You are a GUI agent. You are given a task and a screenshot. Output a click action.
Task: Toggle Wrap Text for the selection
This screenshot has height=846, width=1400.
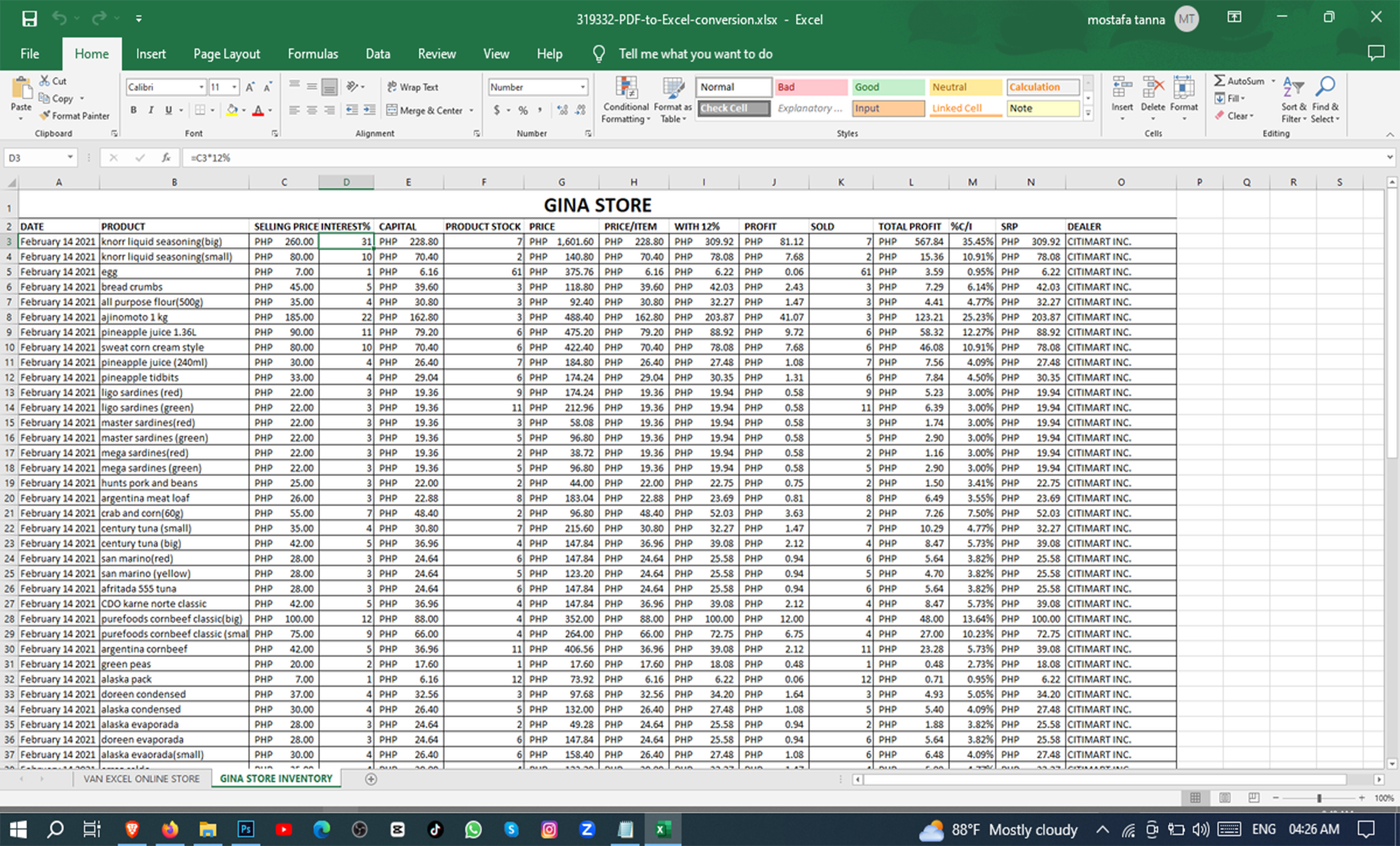(x=413, y=86)
